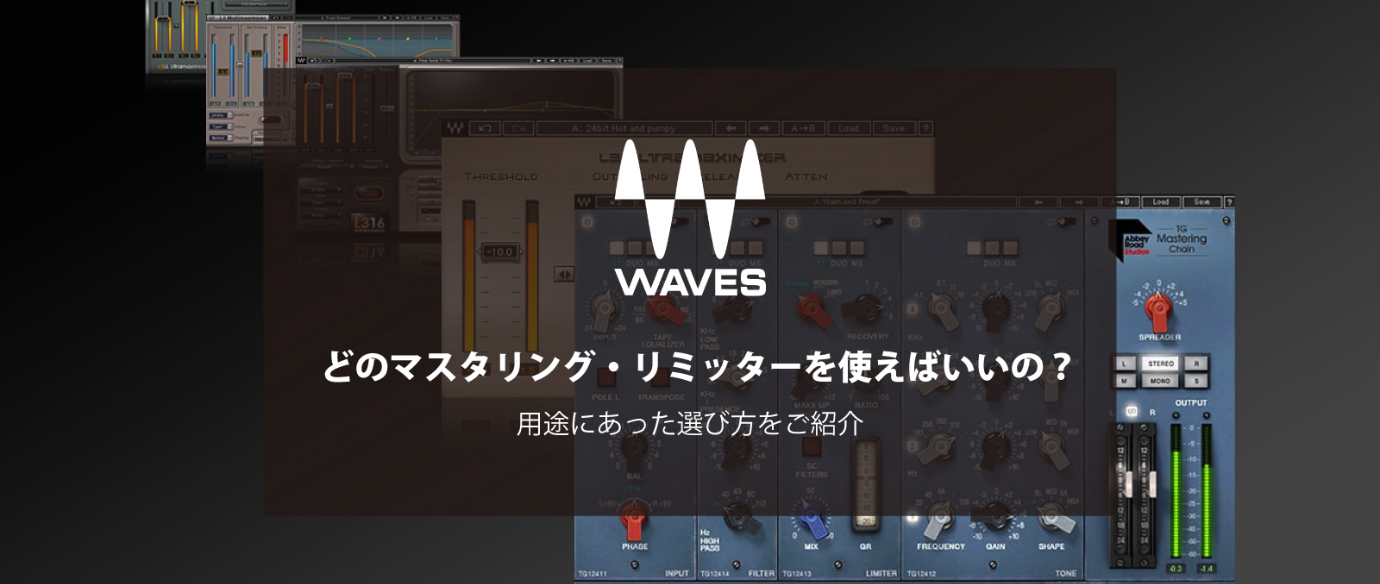Enable M monitor button
The width and height of the screenshot is (1380, 584).
[1125, 380]
